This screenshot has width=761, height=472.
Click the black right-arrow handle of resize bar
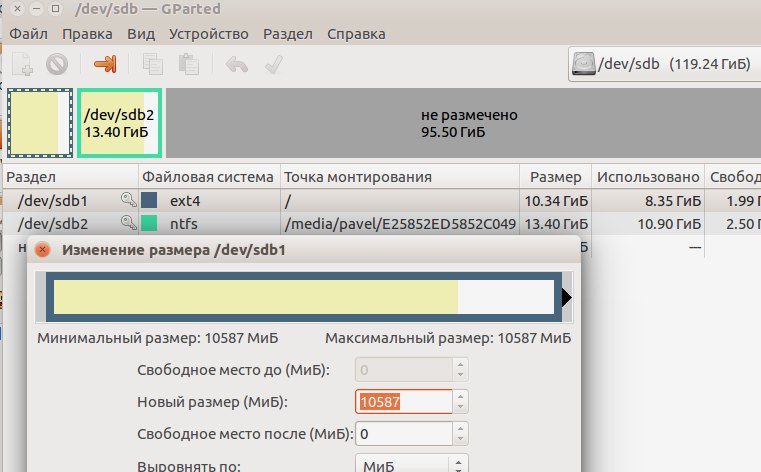(567, 297)
